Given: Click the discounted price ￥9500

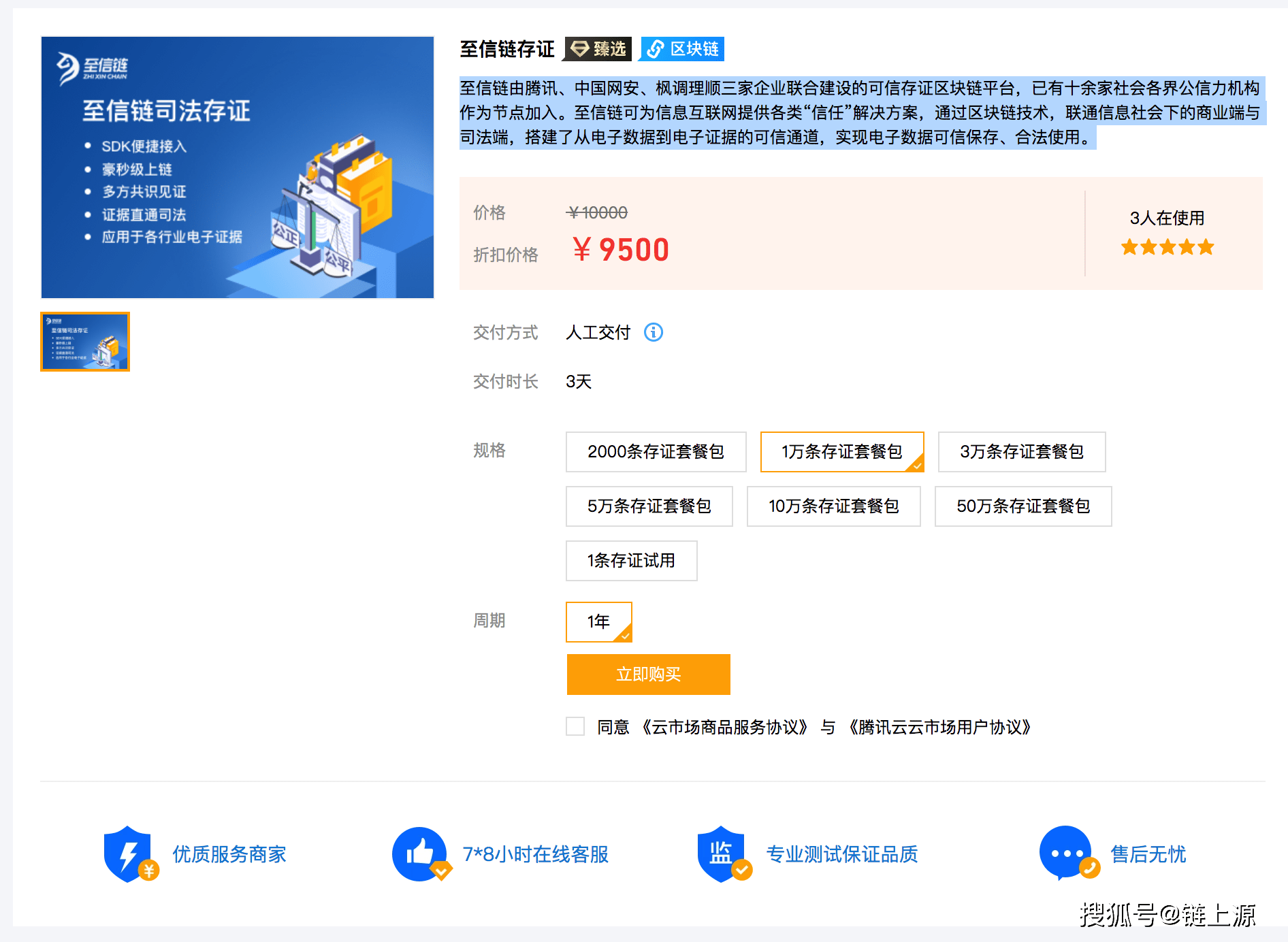Looking at the screenshot, I should pyautogui.click(x=621, y=250).
